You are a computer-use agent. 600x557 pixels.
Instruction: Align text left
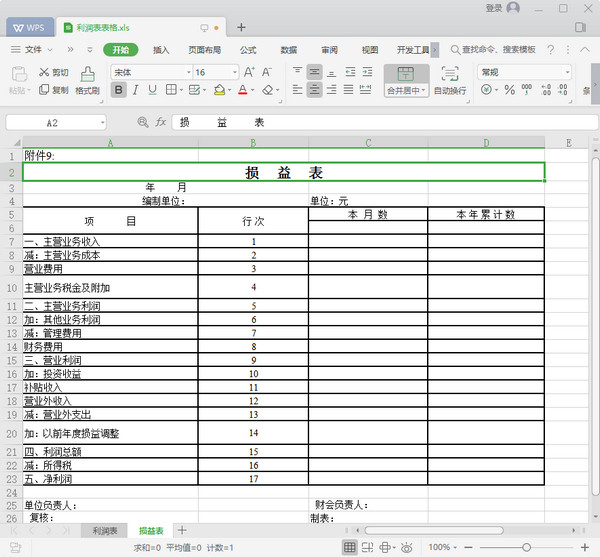pyautogui.click(x=297, y=90)
